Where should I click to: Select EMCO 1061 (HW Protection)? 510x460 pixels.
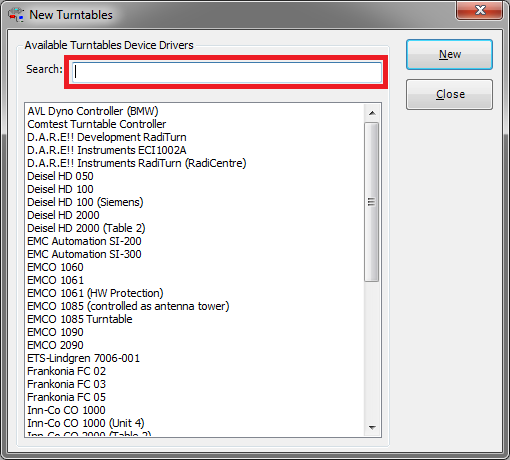(95, 293)
